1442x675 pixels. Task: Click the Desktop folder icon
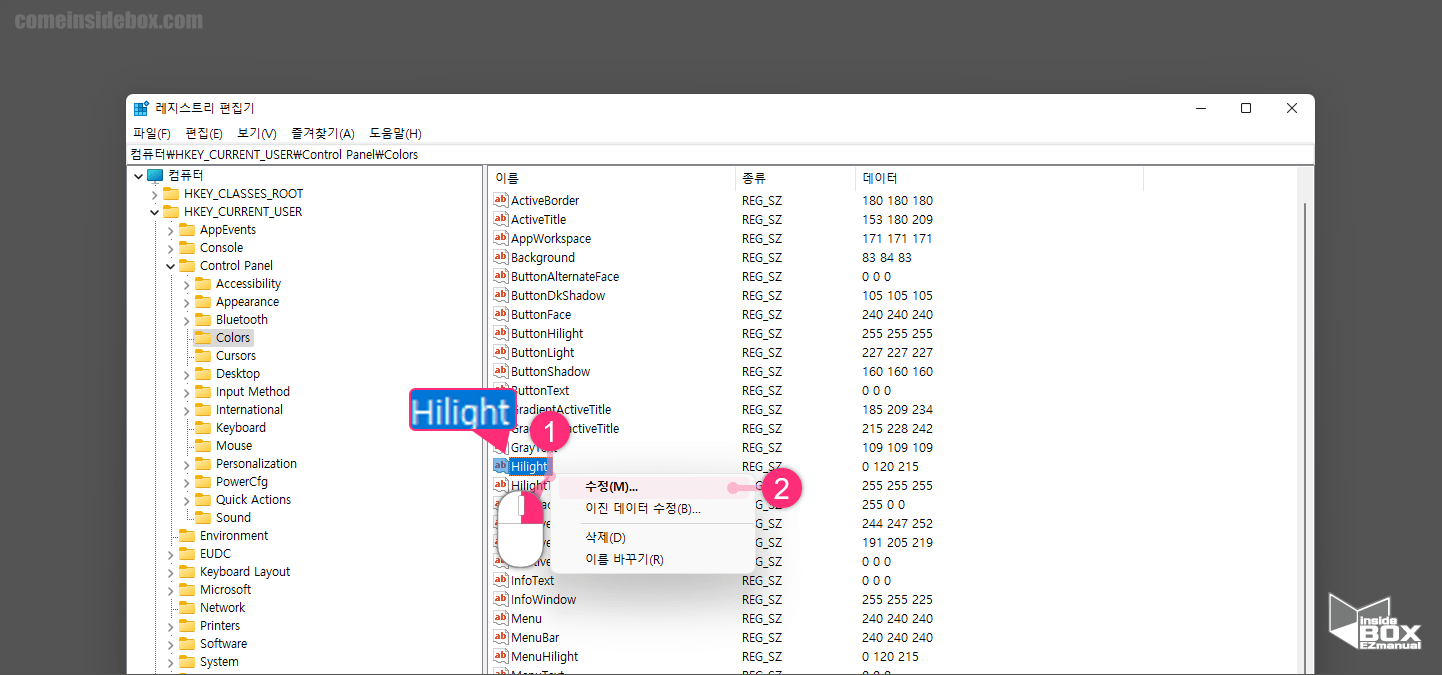[x=201, y=373]
